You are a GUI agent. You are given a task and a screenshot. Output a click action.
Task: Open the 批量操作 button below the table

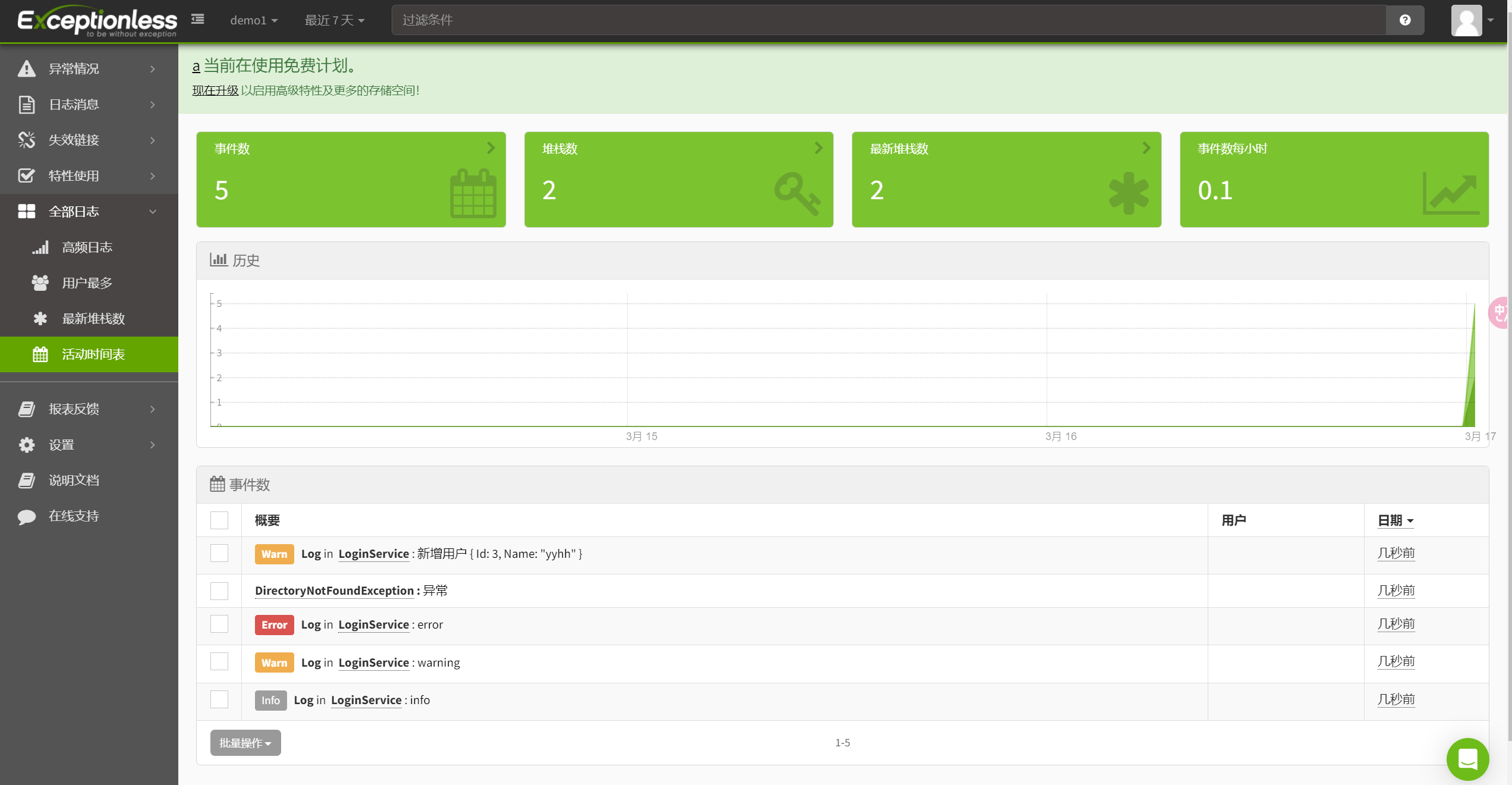click(x=245, y=743)
